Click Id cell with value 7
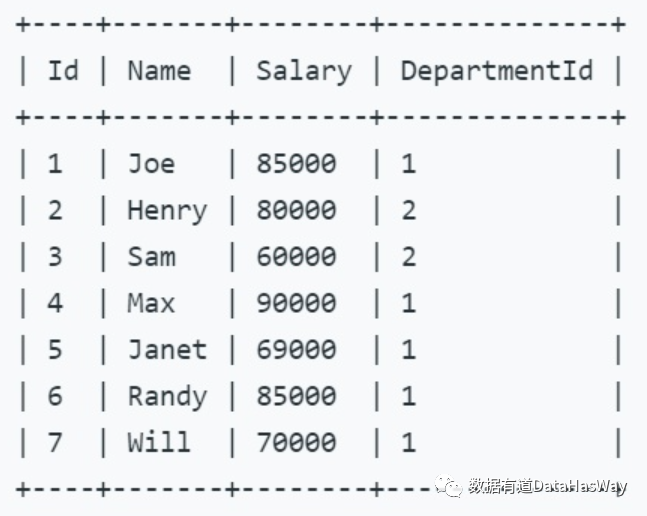This screenshot has height=516, width=647. click(54, 442)
